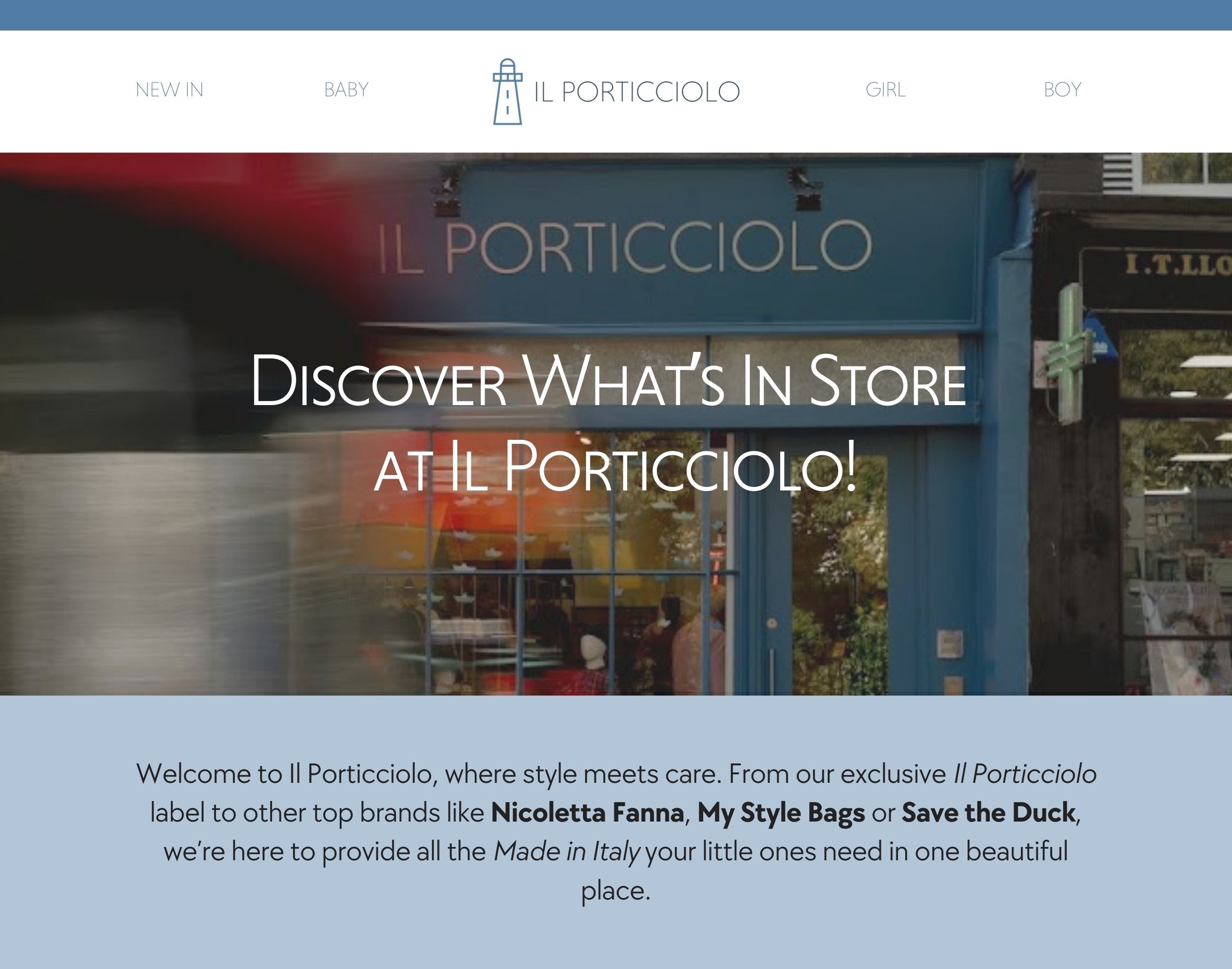Open the BABY category
Screen dimensions: 1232x969
point(346,90)
